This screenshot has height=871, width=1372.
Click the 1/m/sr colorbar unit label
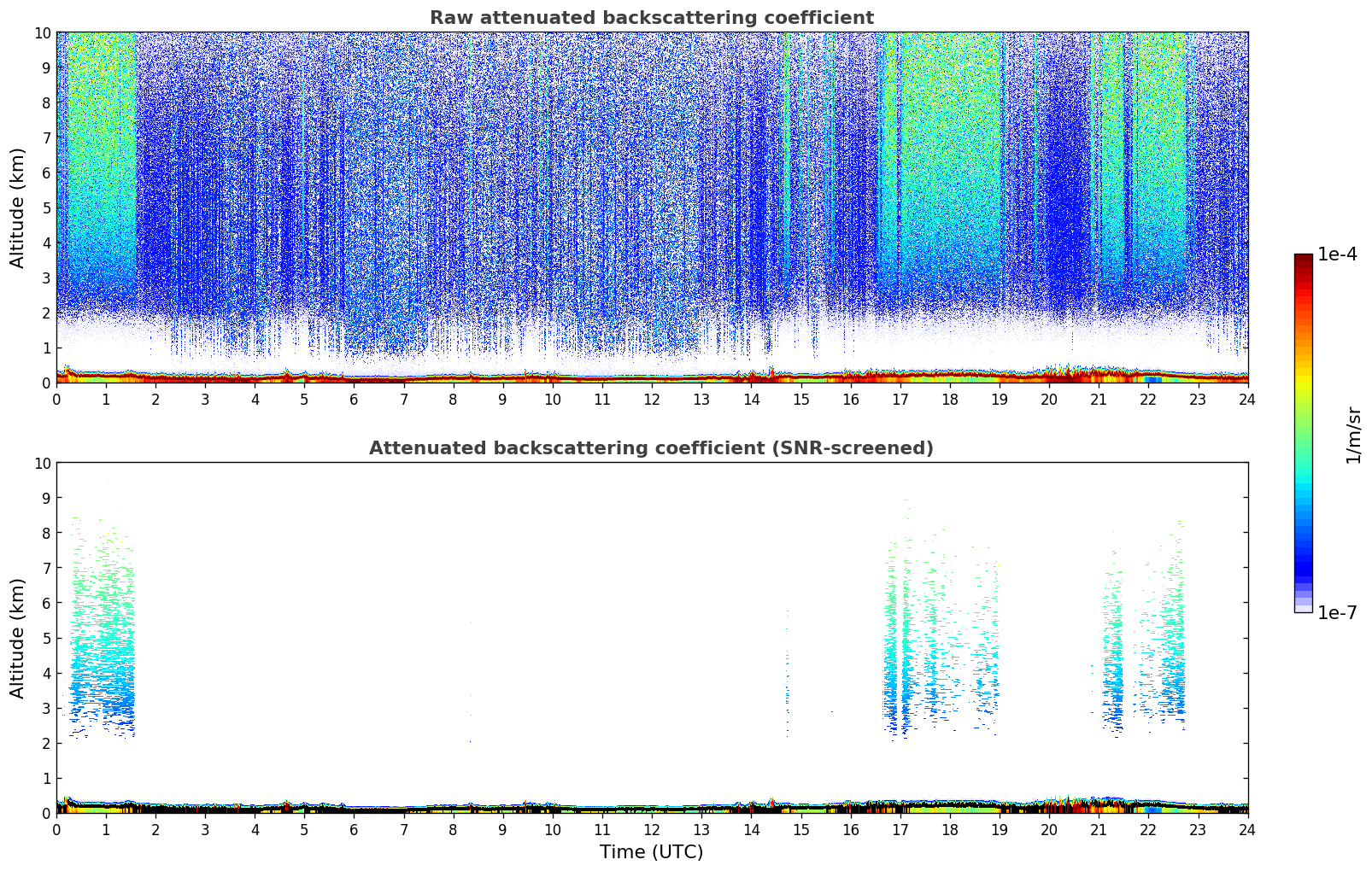point(1352,434)
